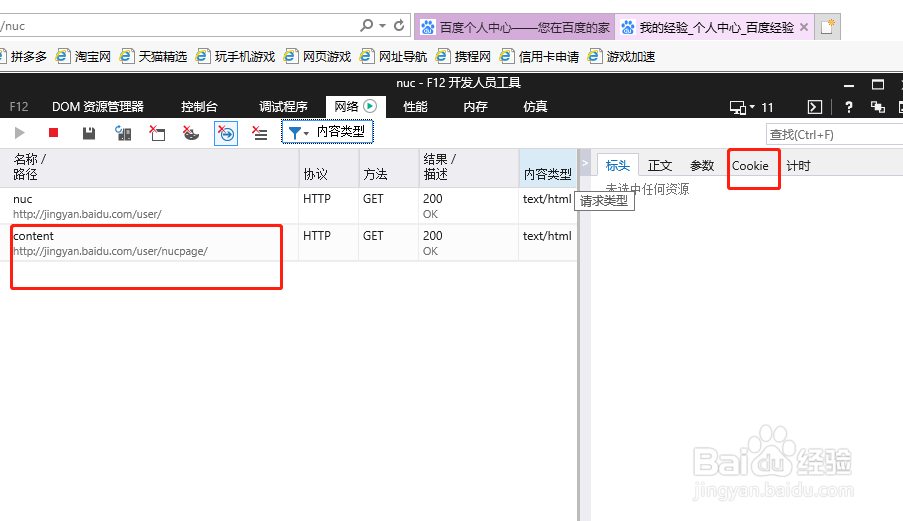Viewport: 903px width, 521px height.
Task: Clear browser cache via the window-with-X icon
Action: click(157, 134)
